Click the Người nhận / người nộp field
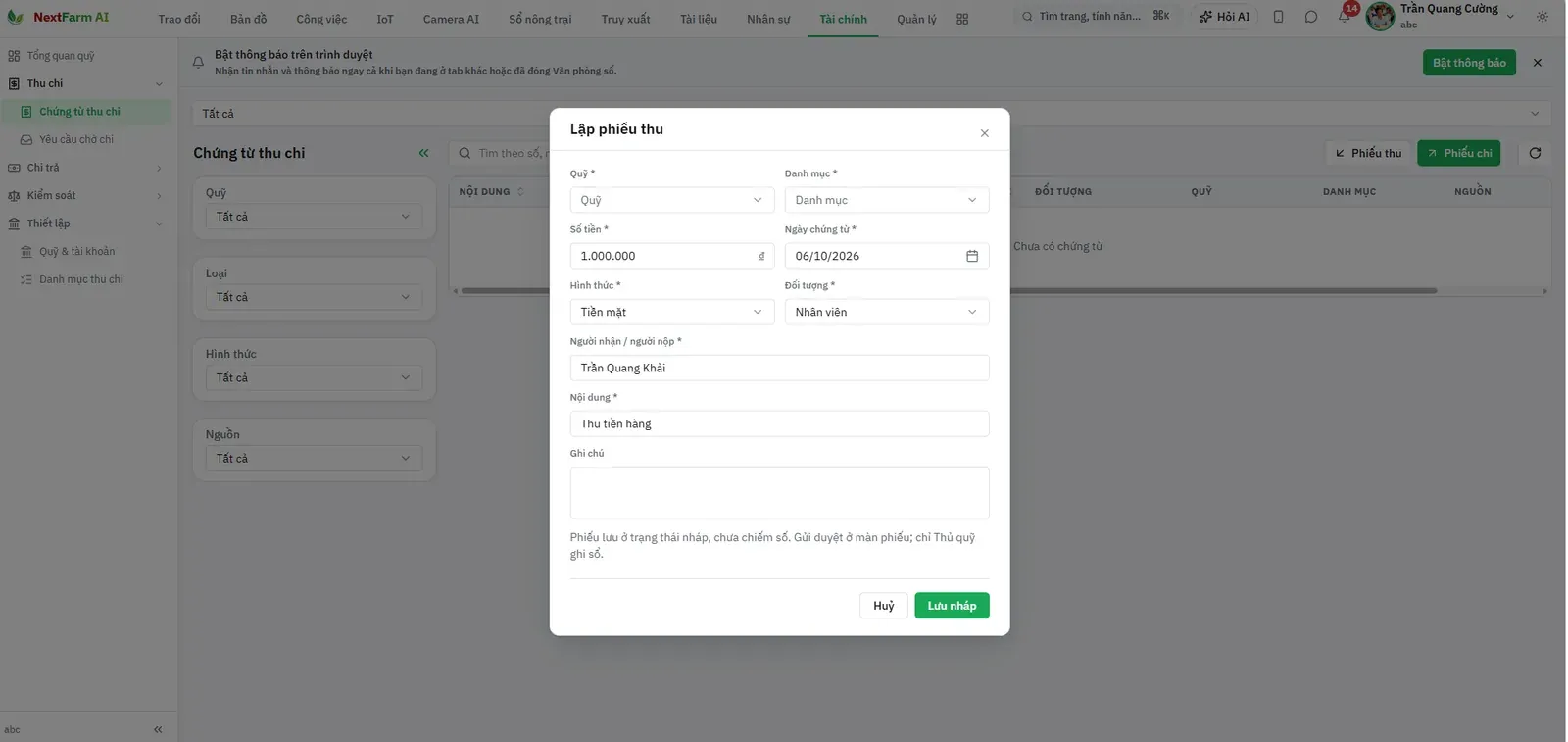This screenshot has width=1568, height=742. [x=779, y=368]
